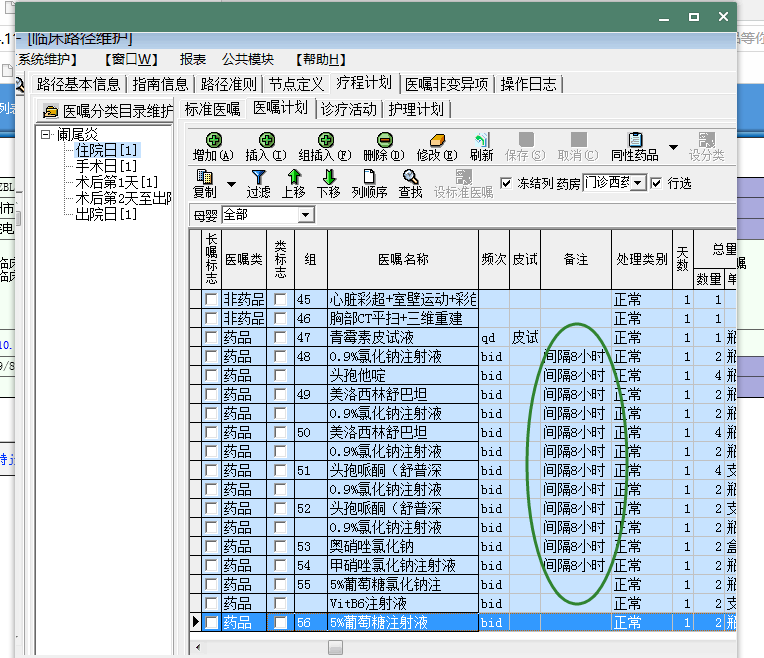Toggle the 冻结列 checkbox
Screen dimensions: 764x658
pyautogui.click(x=506, y=183)
